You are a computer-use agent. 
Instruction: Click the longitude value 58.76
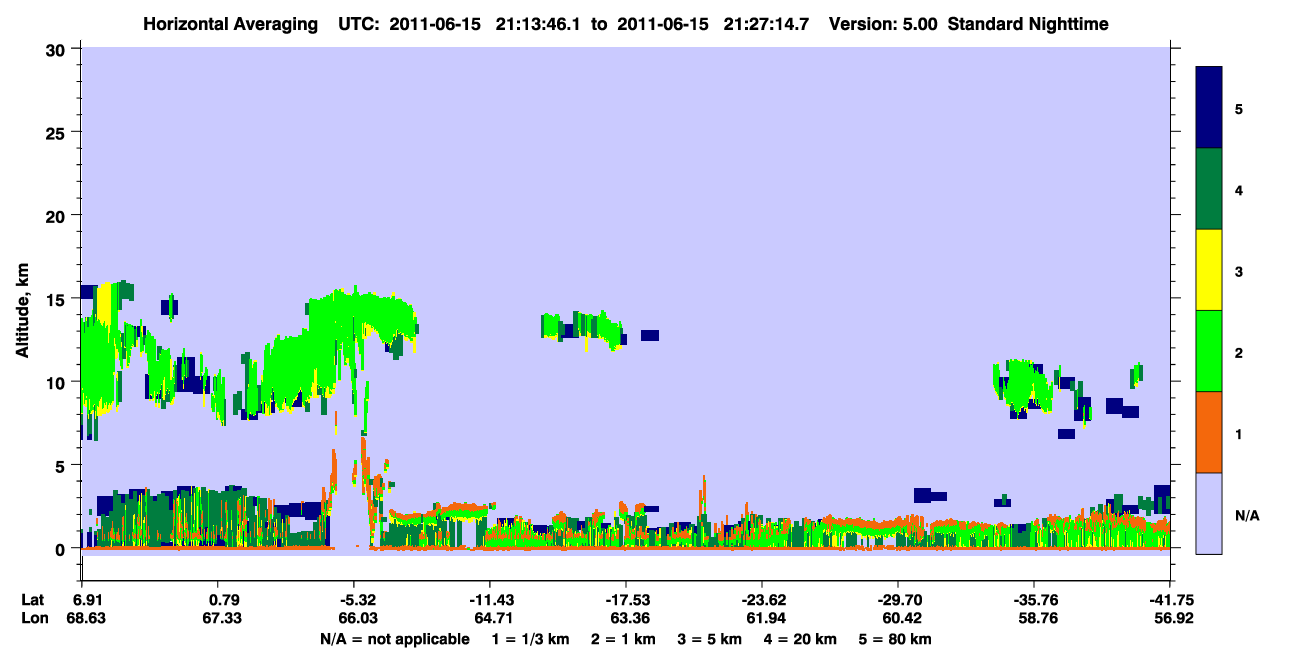(1037, 618)
